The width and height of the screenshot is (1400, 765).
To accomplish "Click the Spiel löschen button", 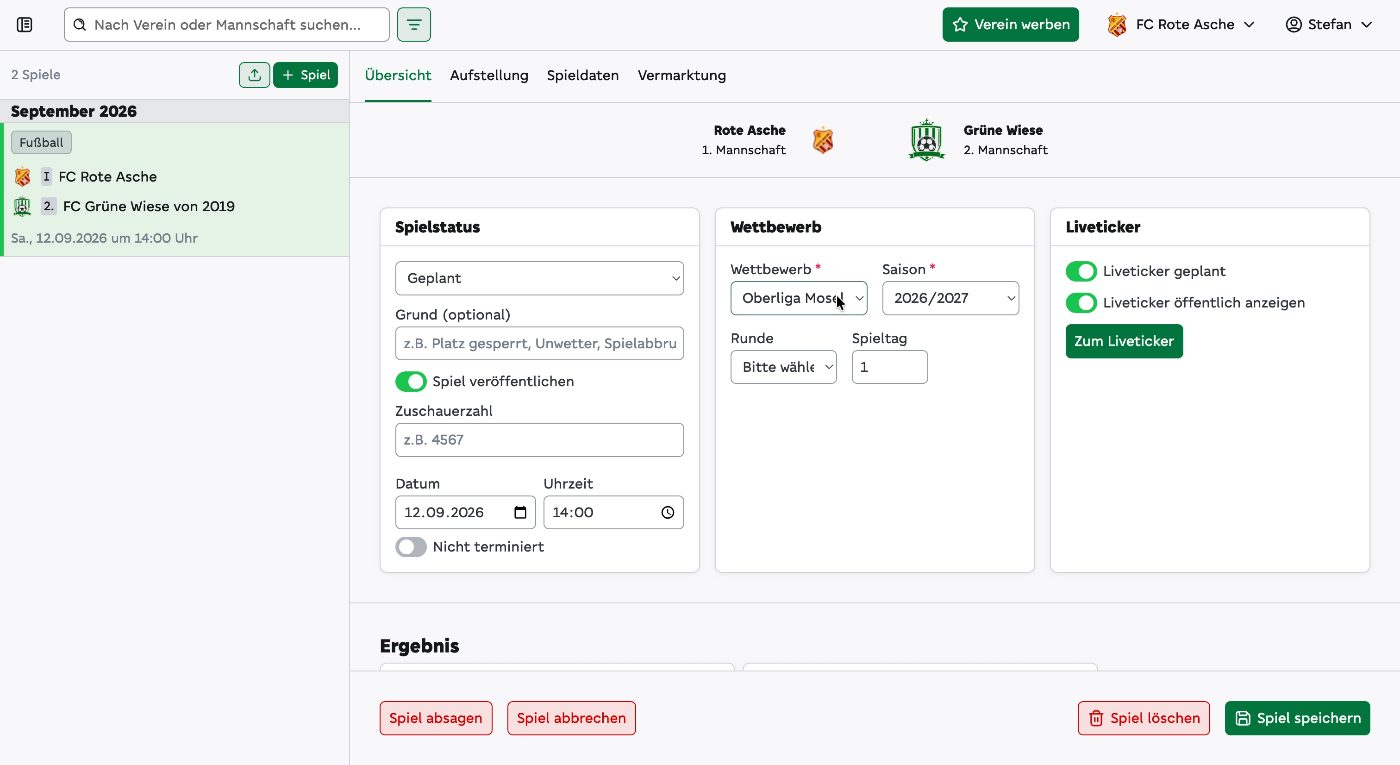I will tap(1144, 718).
